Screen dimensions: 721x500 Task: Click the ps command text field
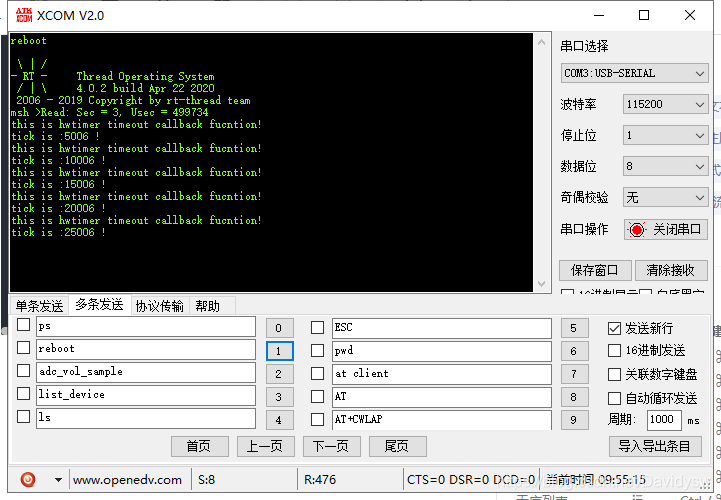click(146, 327)
